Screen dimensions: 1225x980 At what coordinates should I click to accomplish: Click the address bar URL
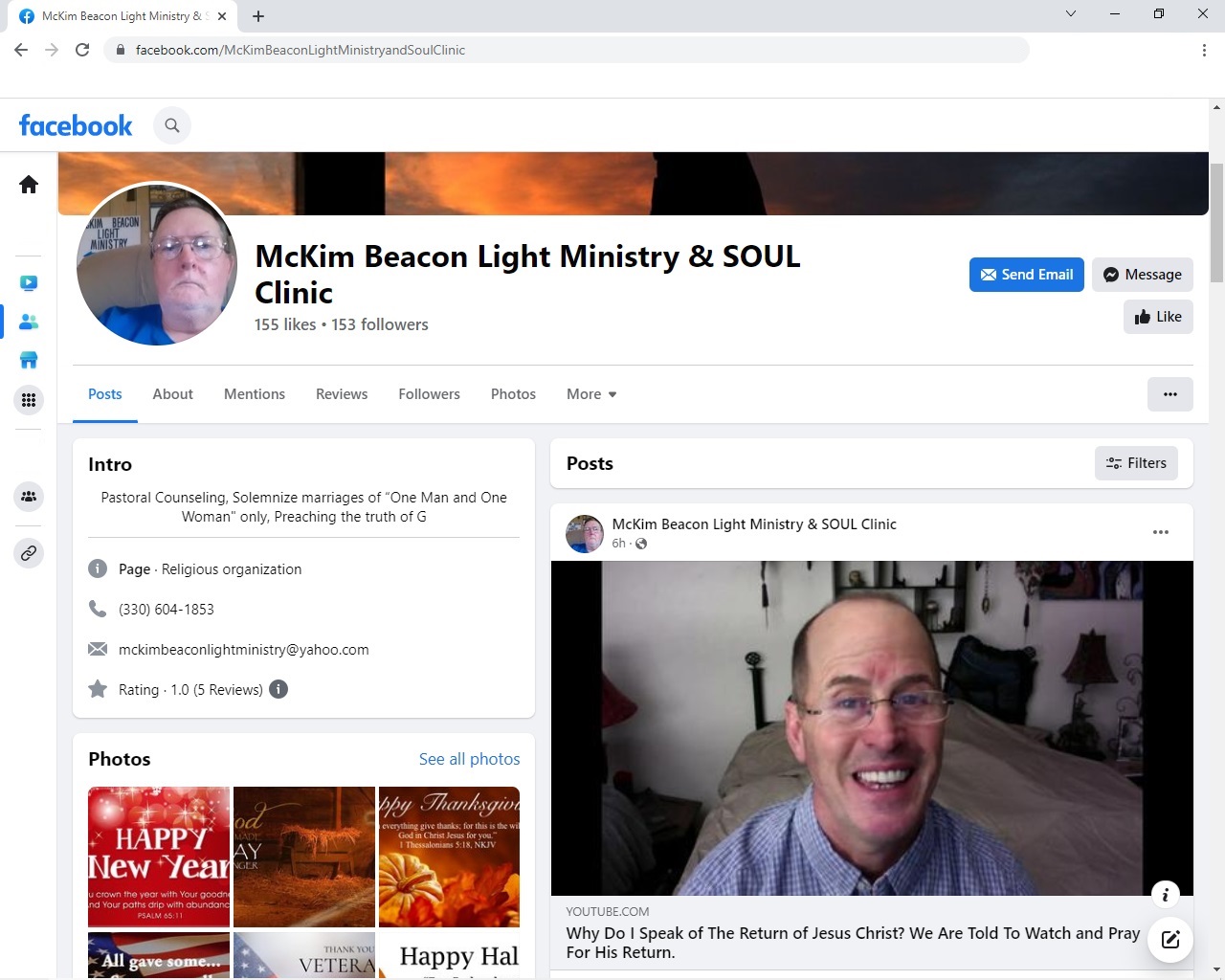click(x=301, y=50)
